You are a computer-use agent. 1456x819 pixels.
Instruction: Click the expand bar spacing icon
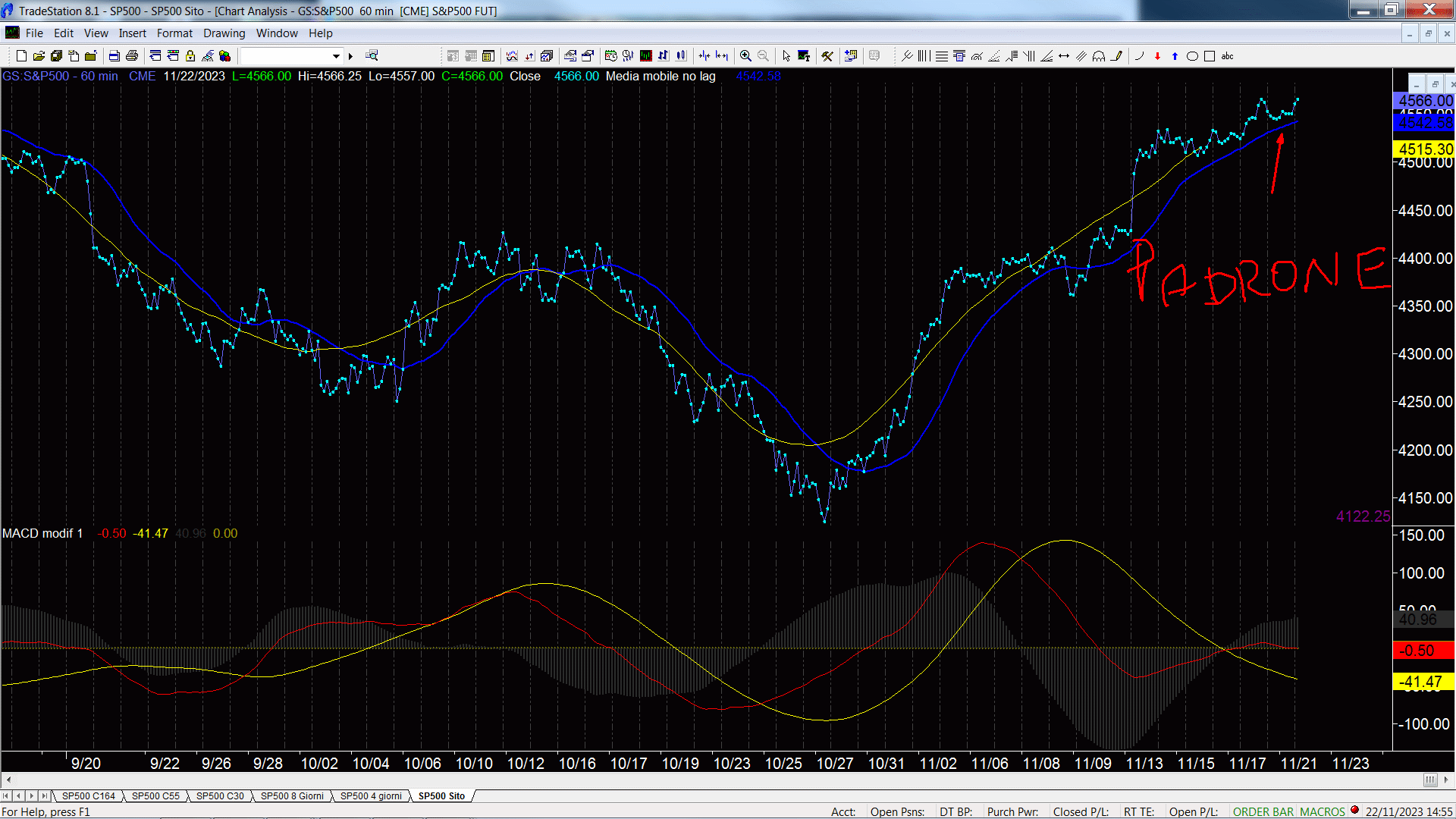coord(722,55)
